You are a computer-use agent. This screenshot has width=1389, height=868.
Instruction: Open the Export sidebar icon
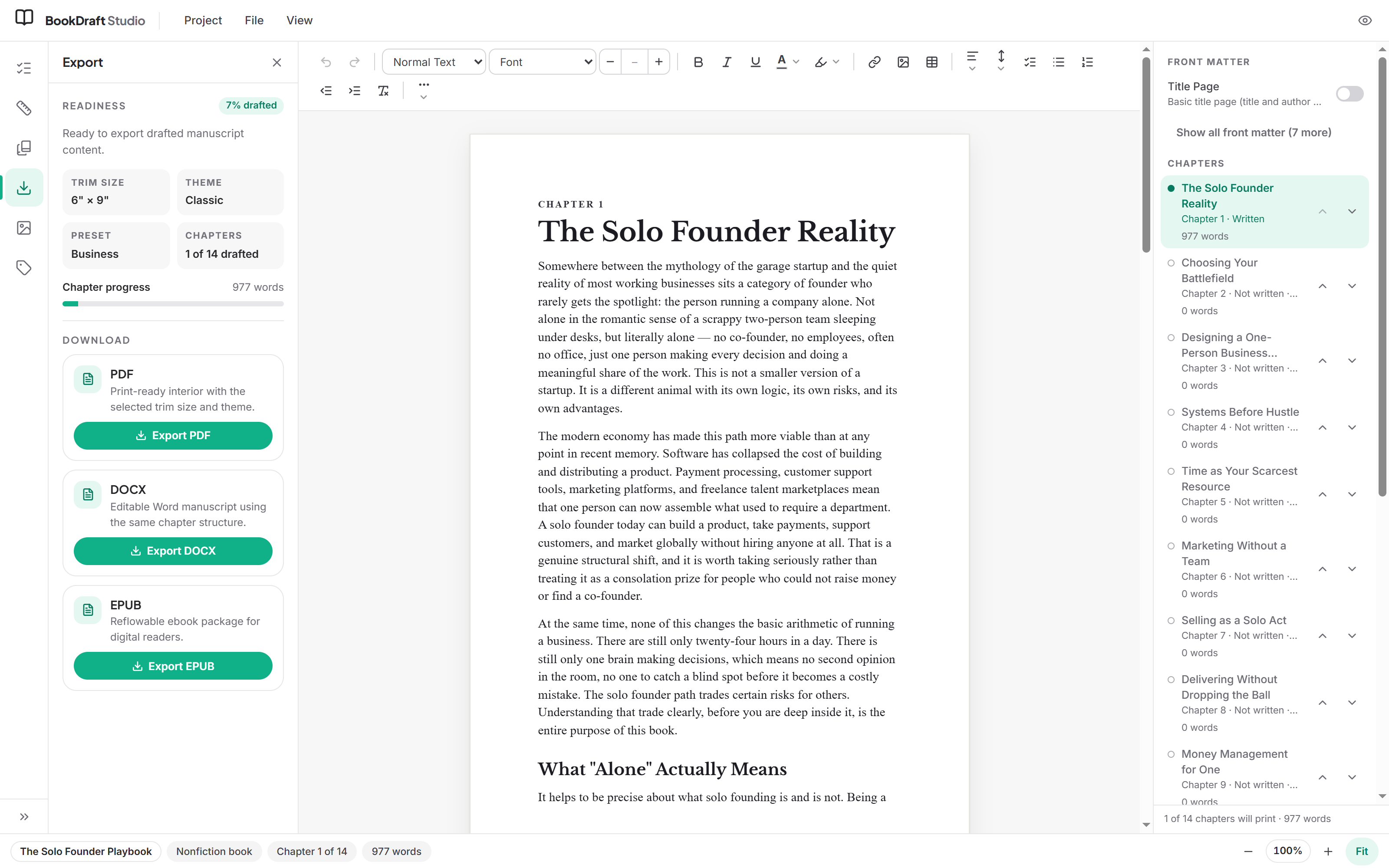[24, 188]
